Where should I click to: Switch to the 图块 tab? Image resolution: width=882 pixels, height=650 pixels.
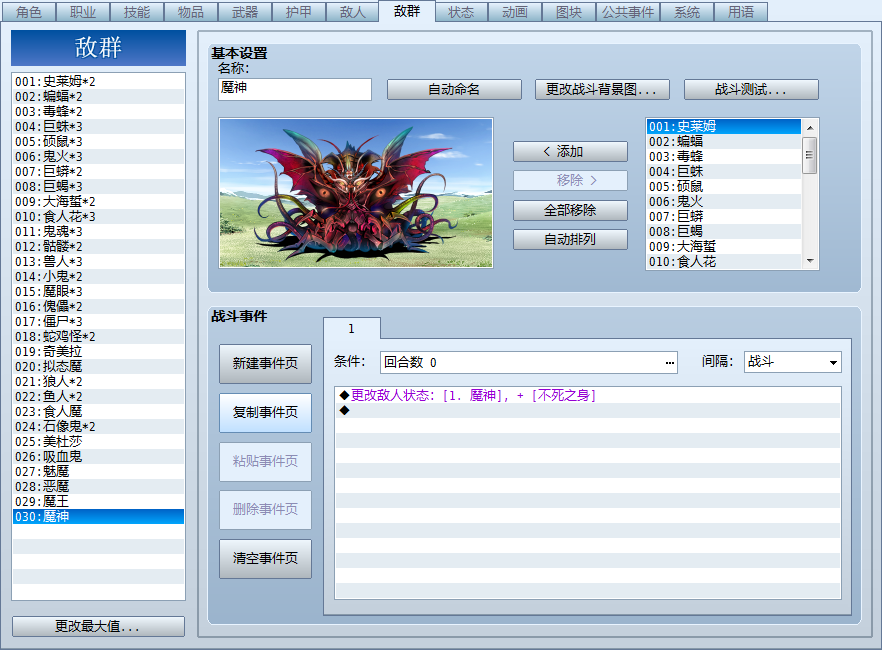569,12
